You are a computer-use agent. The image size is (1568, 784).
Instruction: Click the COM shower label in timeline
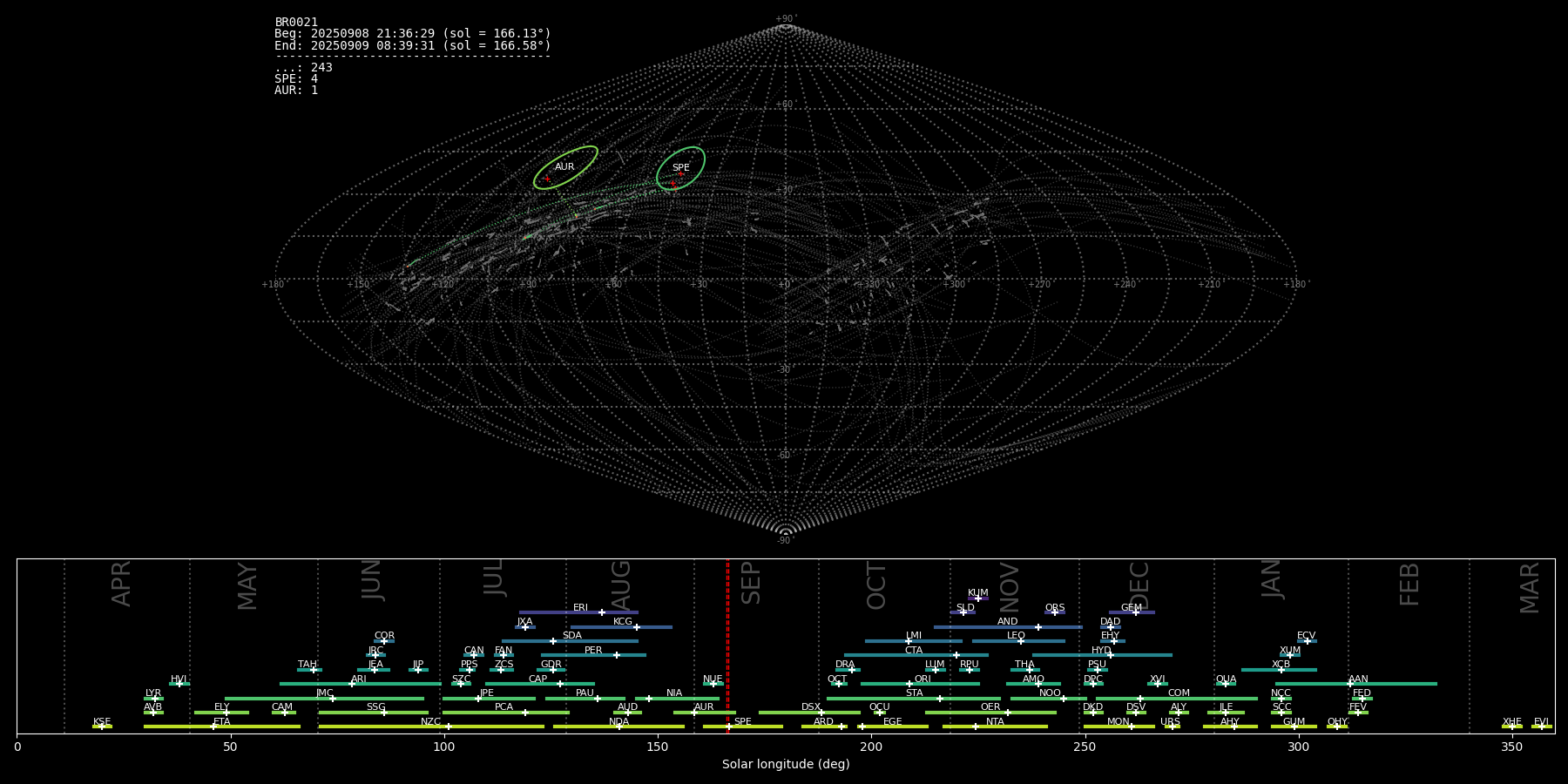(1179, 693)
